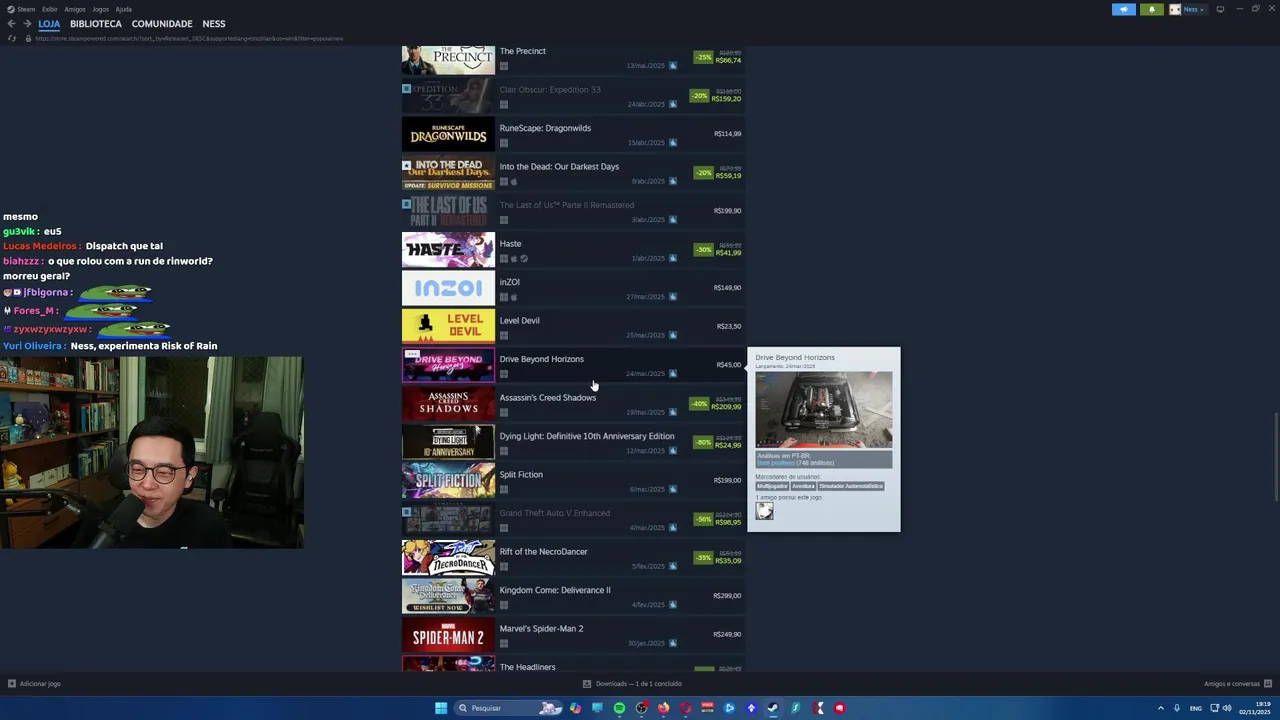This screenshot has width=1280, height=720.
Task: Switch to the BIBLIOTECA tab
Action: click(96, 24)
